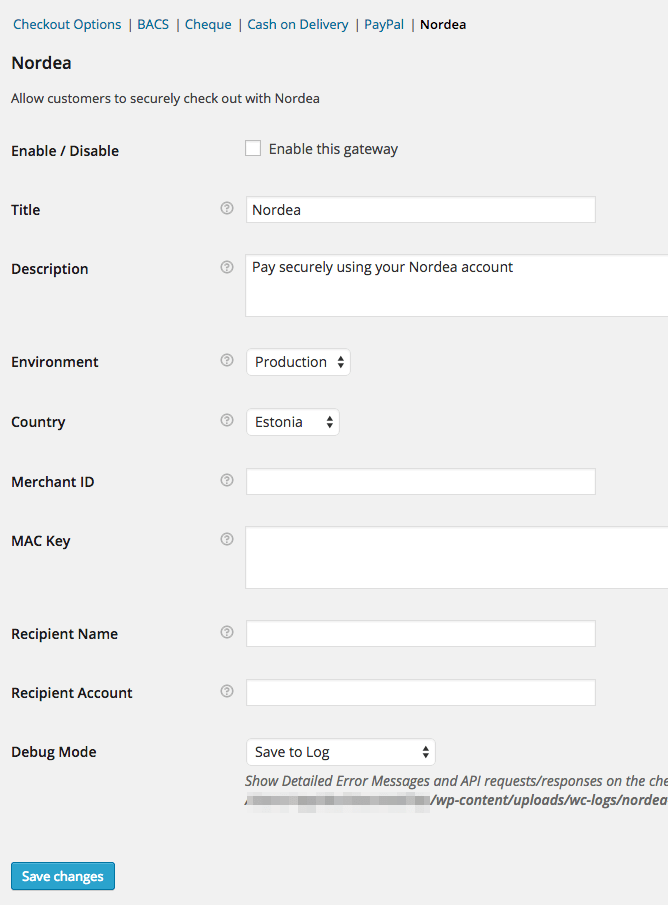The image size is (668, 905).
Task: Go to Checkout Options
Action: coord(67,24)
